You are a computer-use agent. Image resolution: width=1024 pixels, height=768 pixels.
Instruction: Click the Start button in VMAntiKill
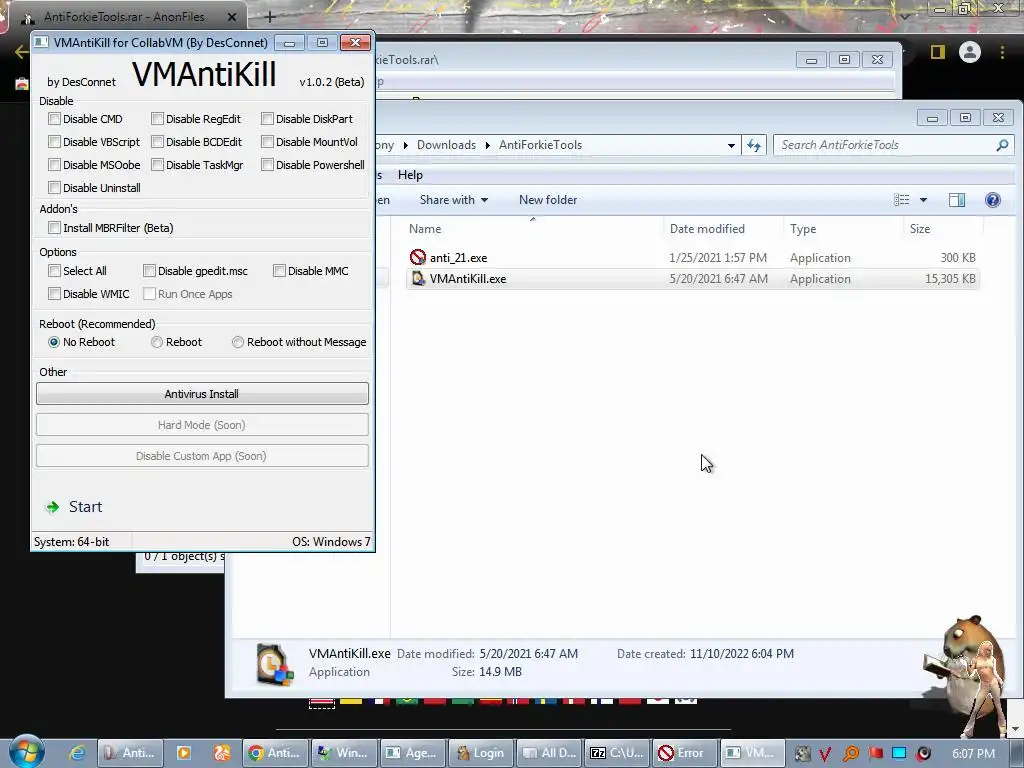[x=74, y=507]
